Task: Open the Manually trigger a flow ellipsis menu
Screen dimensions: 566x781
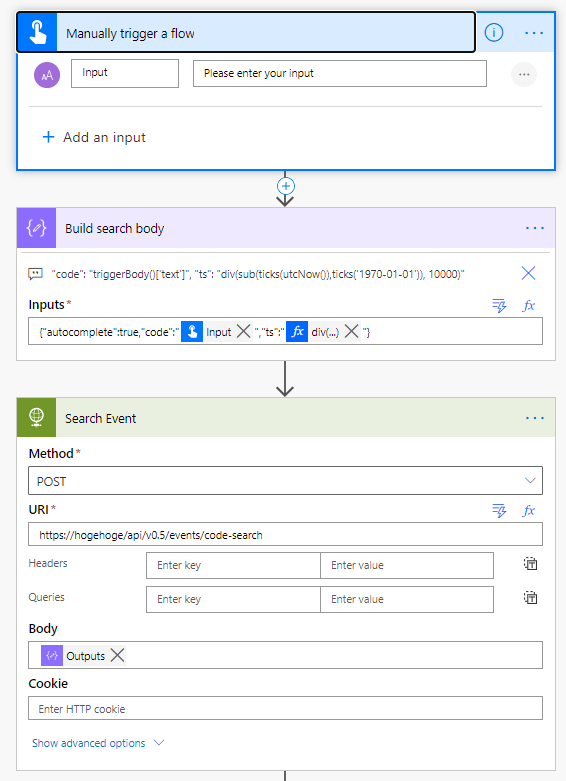Action: click(534, 33)
